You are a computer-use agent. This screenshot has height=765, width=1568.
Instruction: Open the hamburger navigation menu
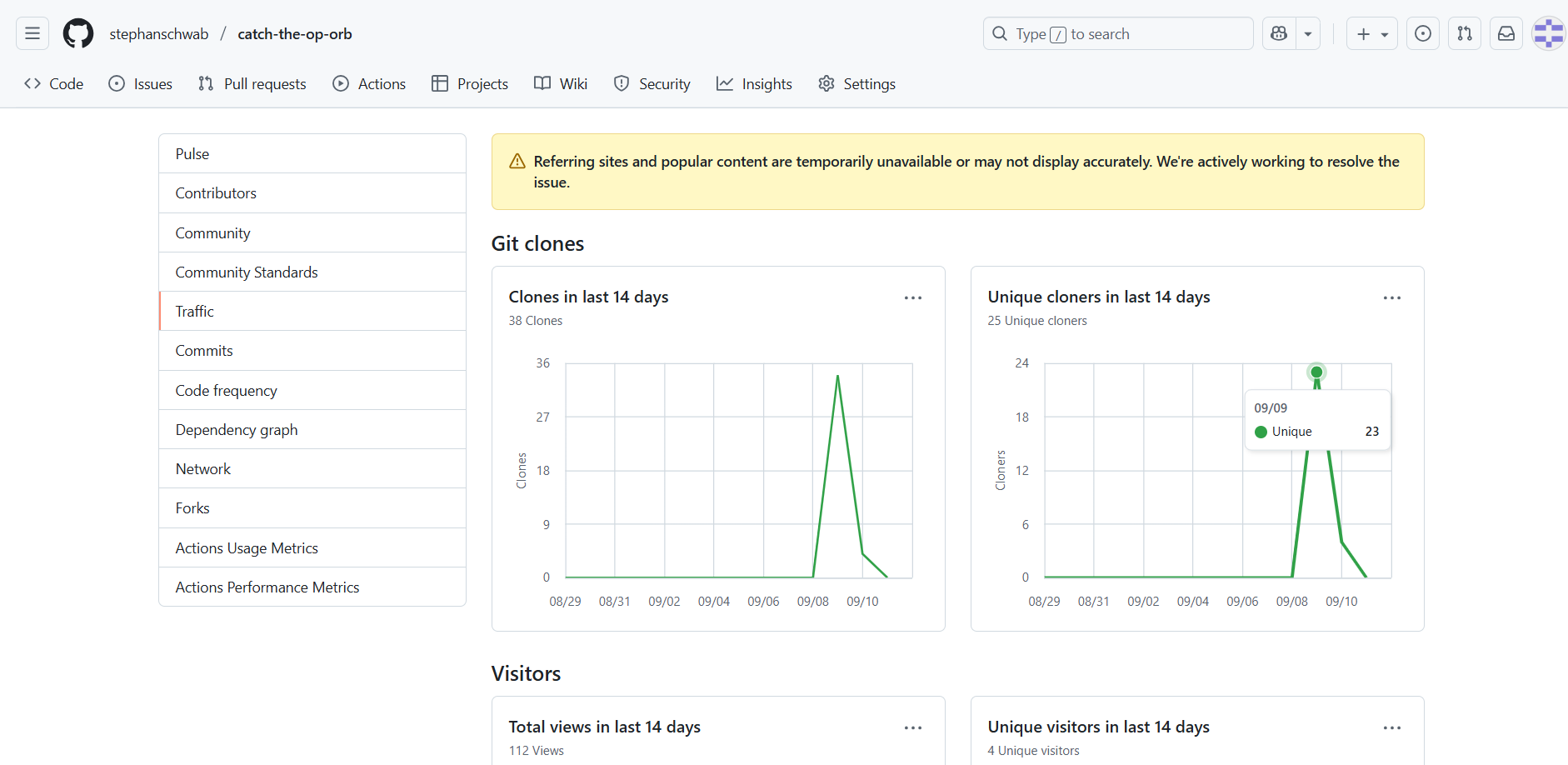click(x=32, y=33)
